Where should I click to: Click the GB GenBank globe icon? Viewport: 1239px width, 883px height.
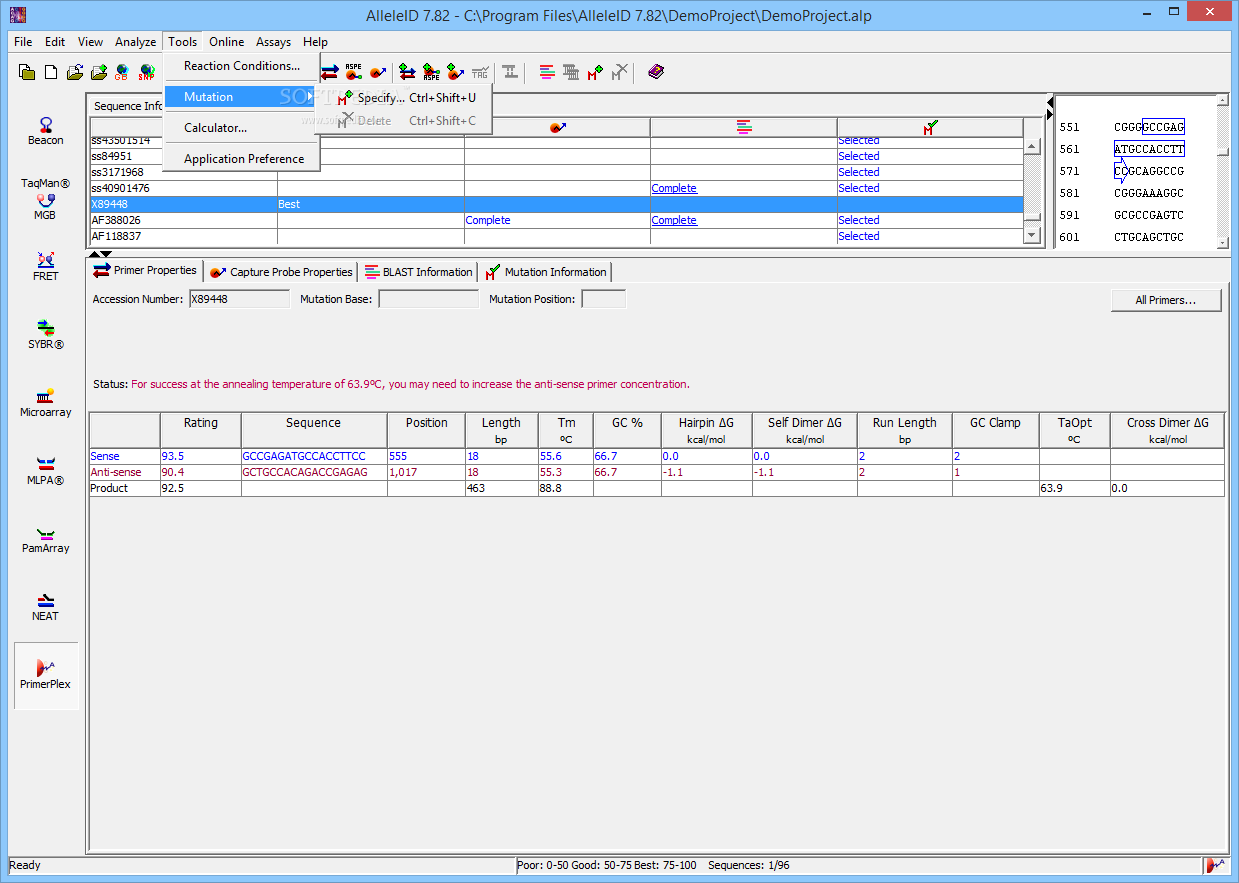(122, 72)
